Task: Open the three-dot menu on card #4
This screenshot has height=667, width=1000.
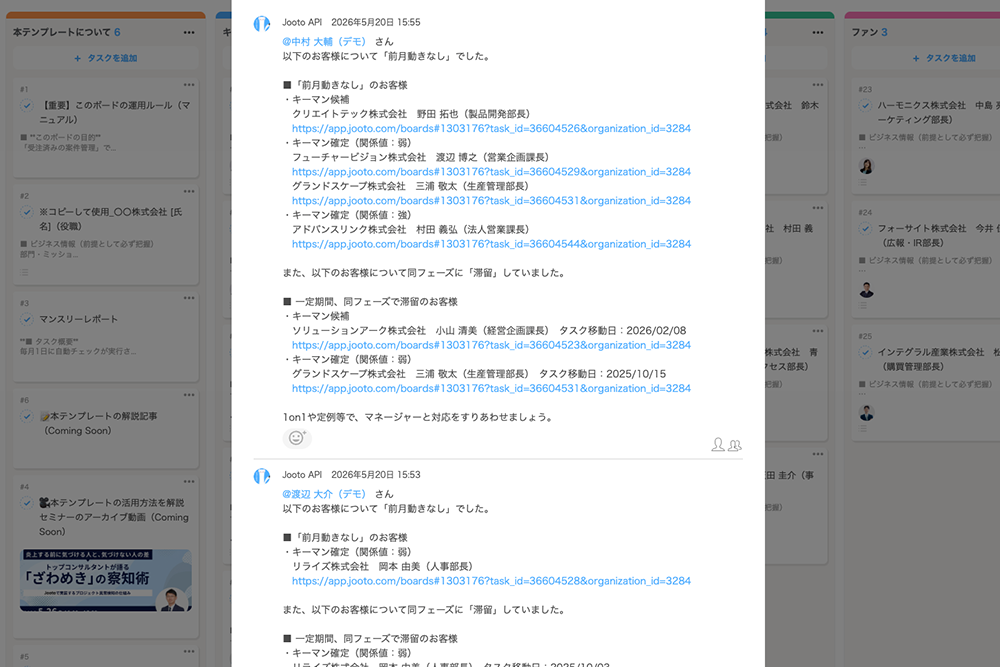Action: [x=189, y=481]
